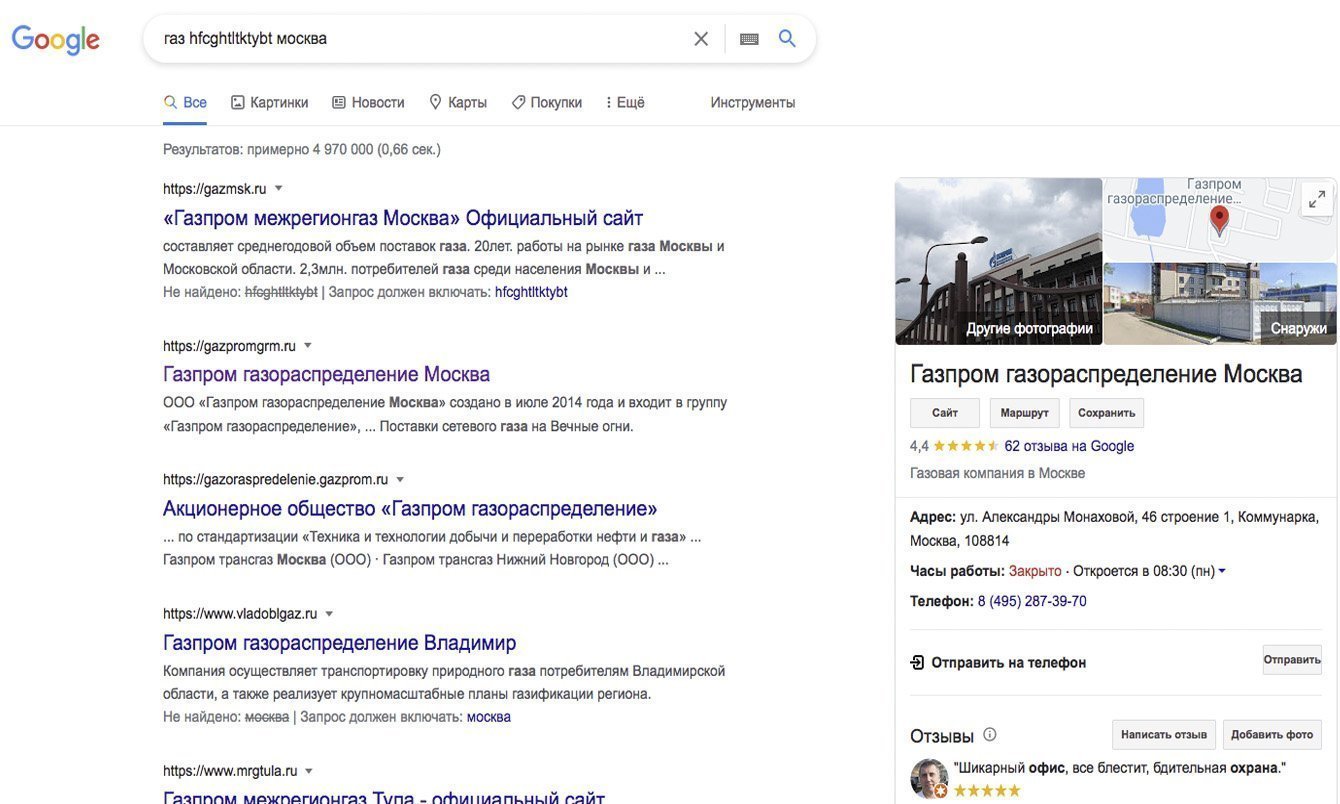
Task: Clear the search query with the X icon
Action: [x=701, y=39]
